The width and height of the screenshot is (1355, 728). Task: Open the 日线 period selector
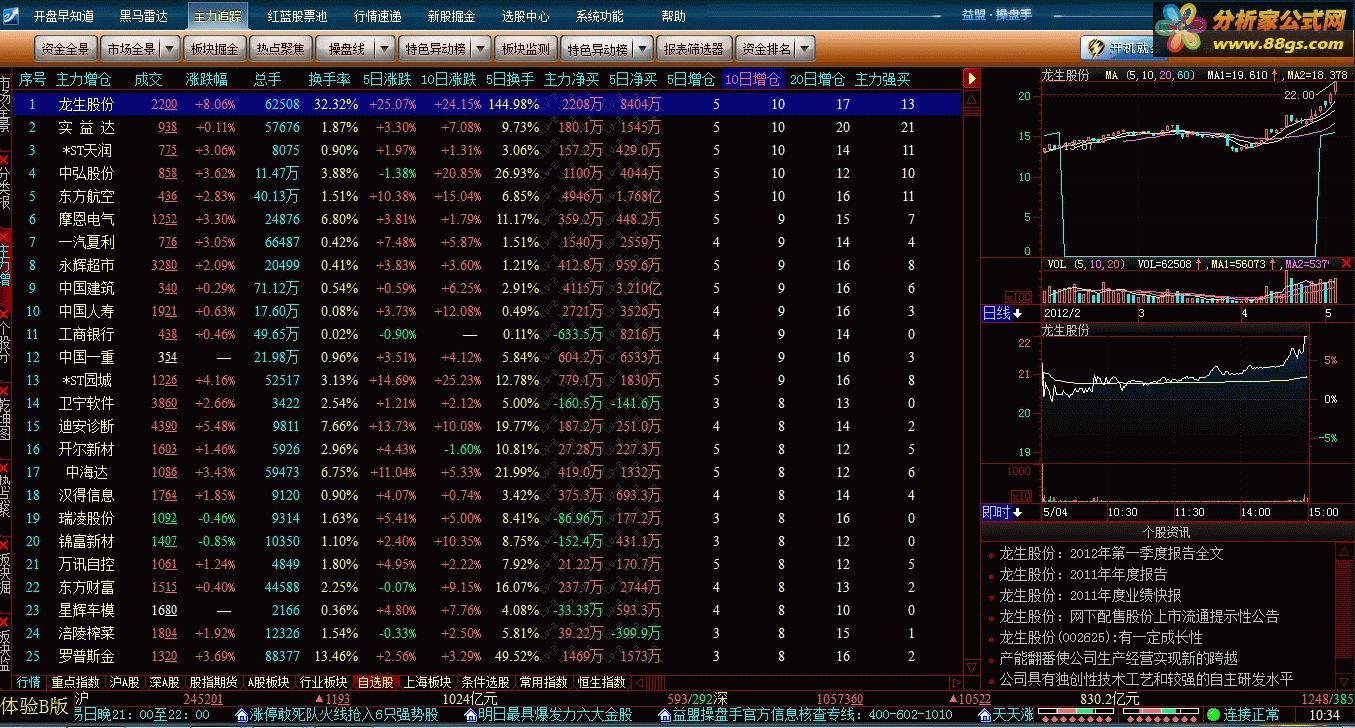[x=1003, y=314]
